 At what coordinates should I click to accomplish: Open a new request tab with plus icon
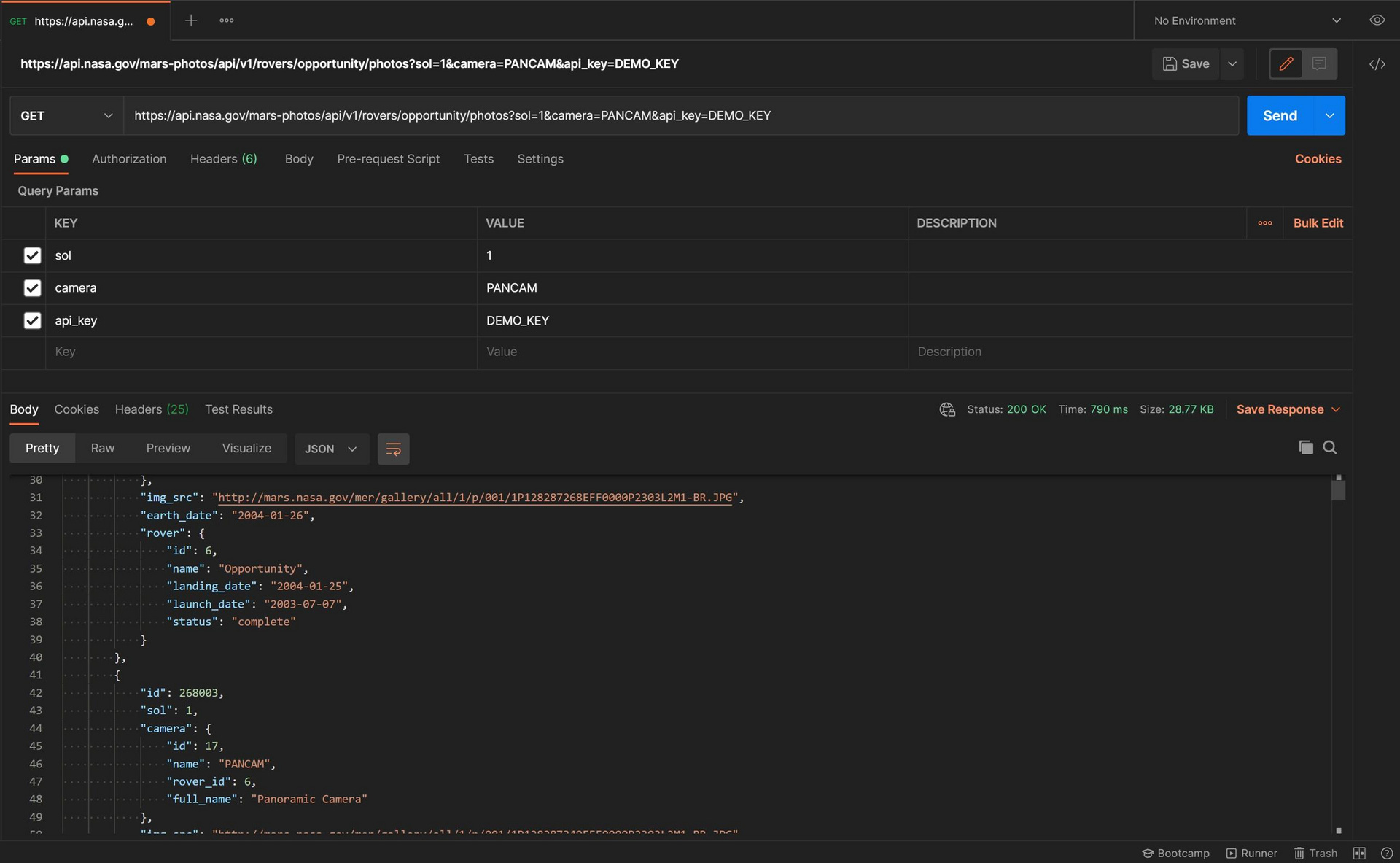pos(191,20)
